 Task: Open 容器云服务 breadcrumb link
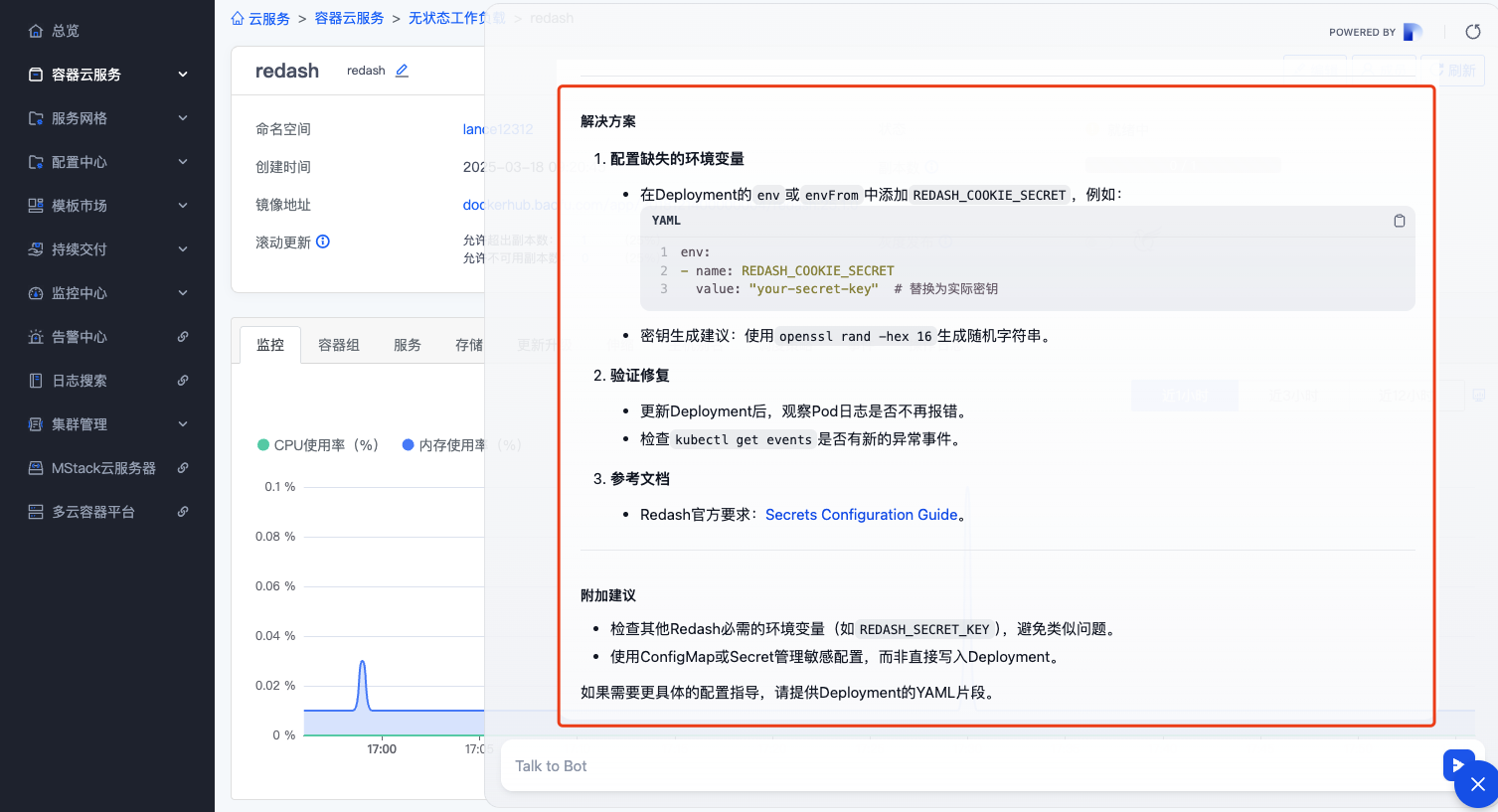[349, 18]
